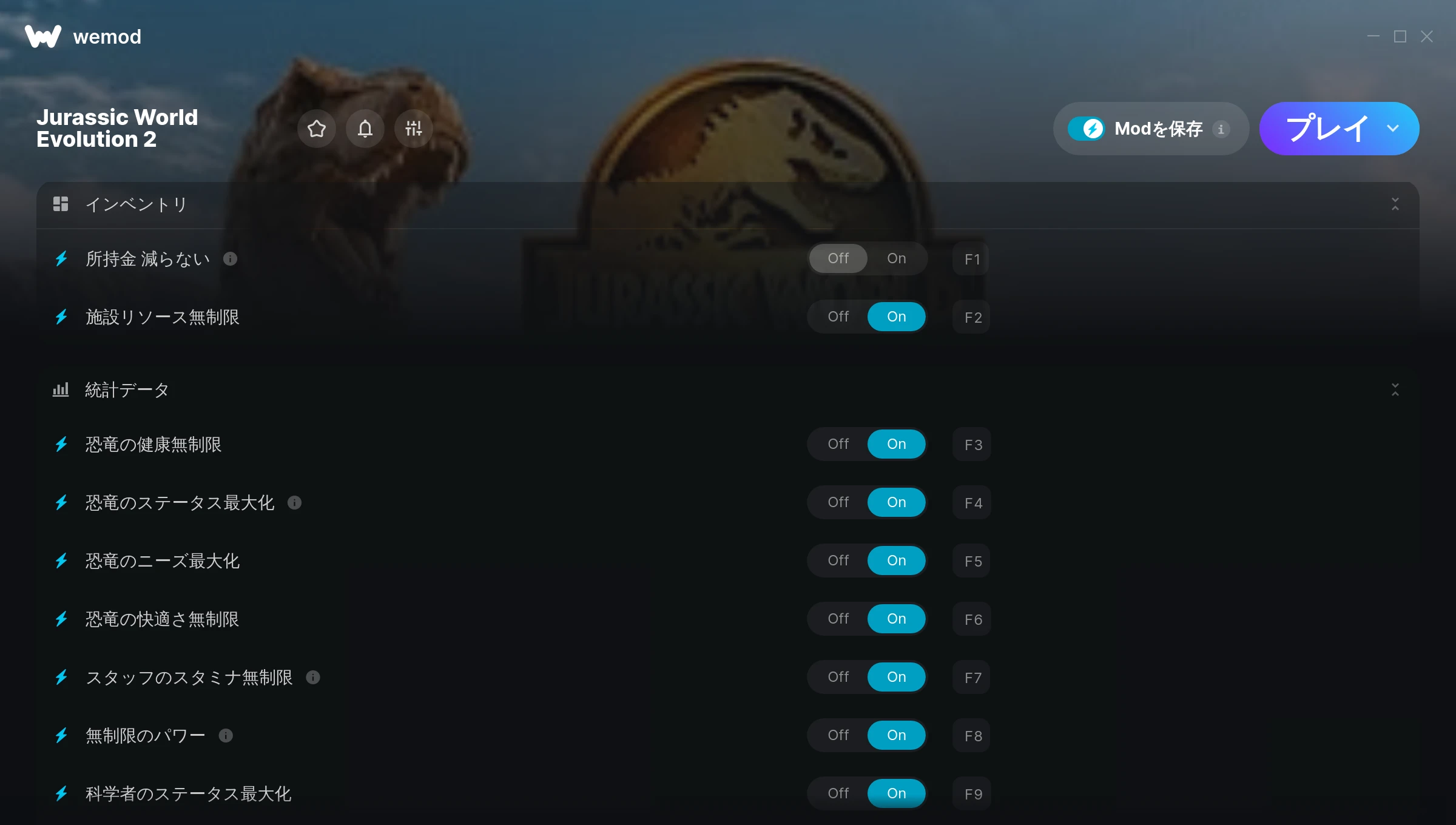Click info icon next to 所持金 減らない
Viewport: 1456px width, 825px height.
click(230, 259)
